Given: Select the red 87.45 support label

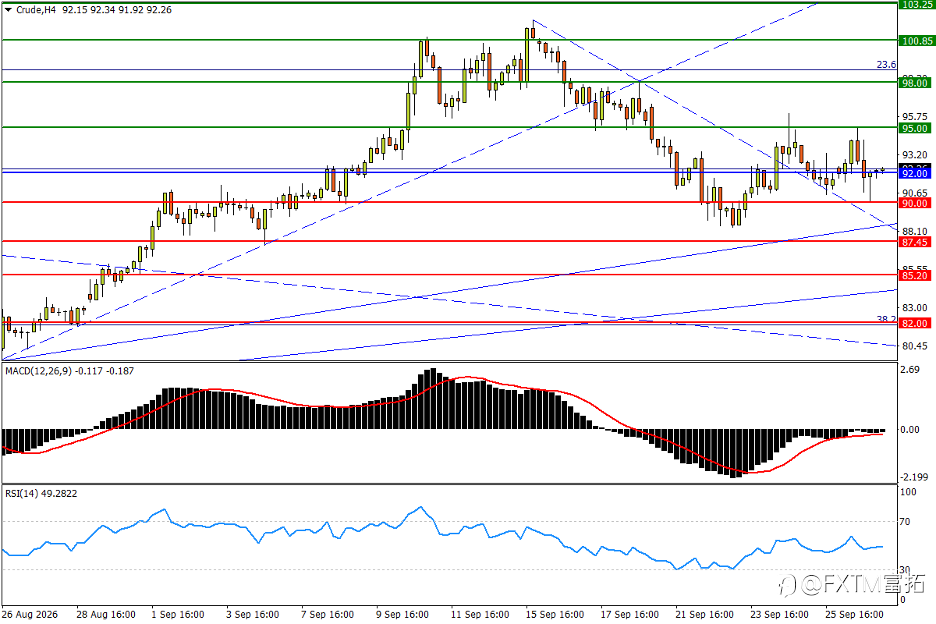Looking at the screenshot, I should (915, 242).
